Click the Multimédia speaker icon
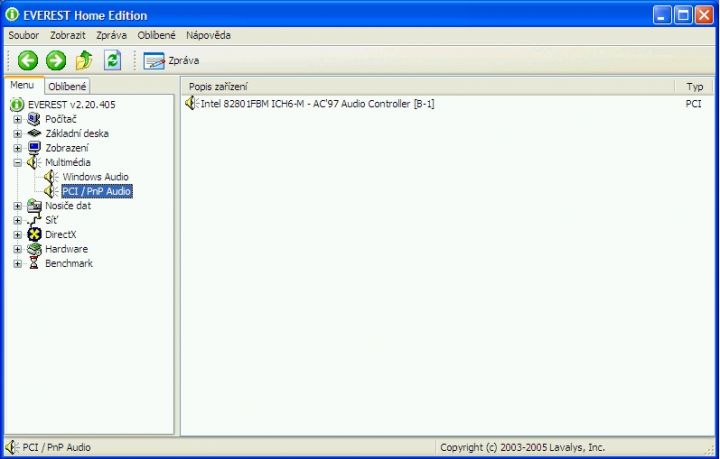 34,162
